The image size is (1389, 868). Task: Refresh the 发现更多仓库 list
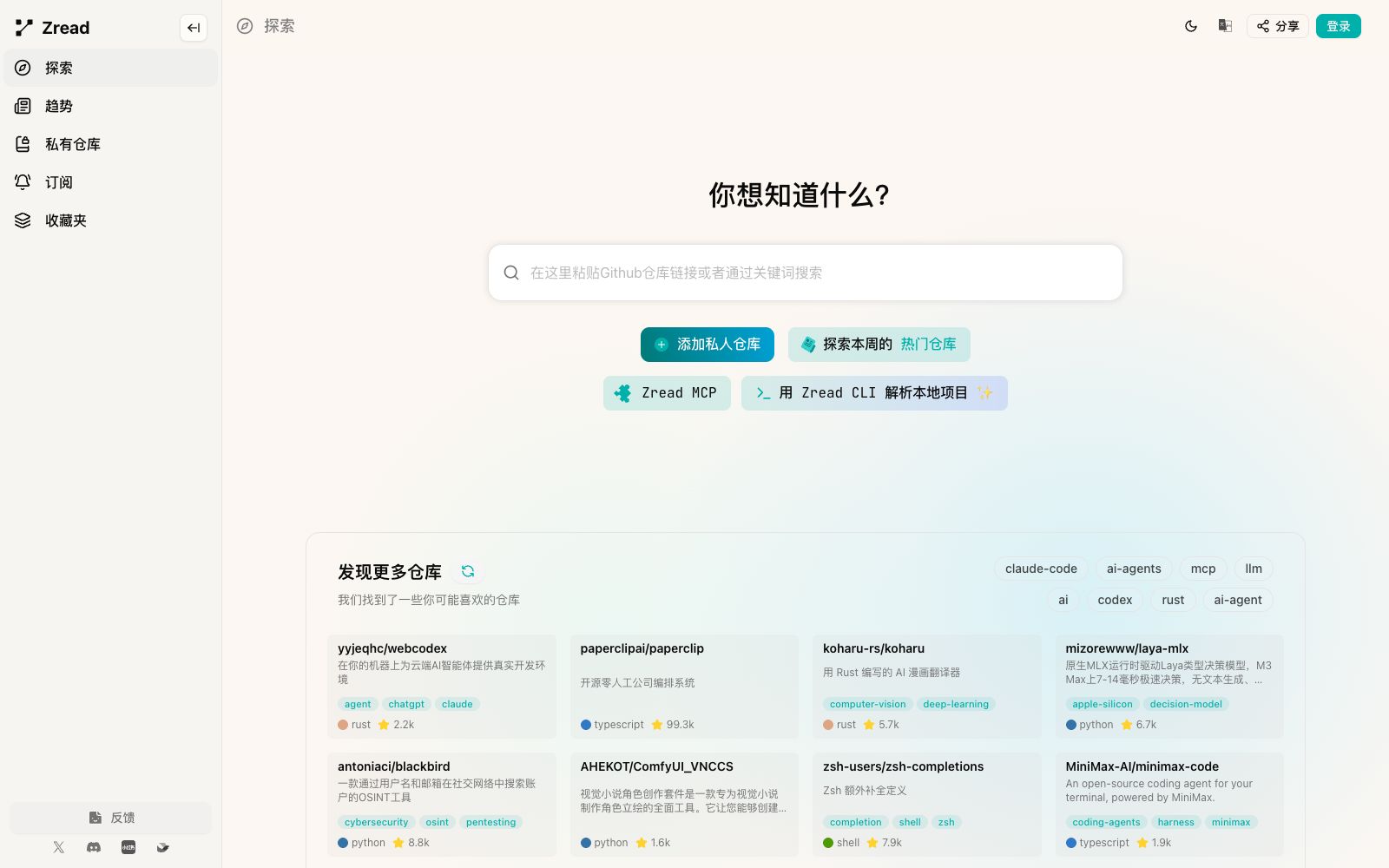[x=468, y=571]
